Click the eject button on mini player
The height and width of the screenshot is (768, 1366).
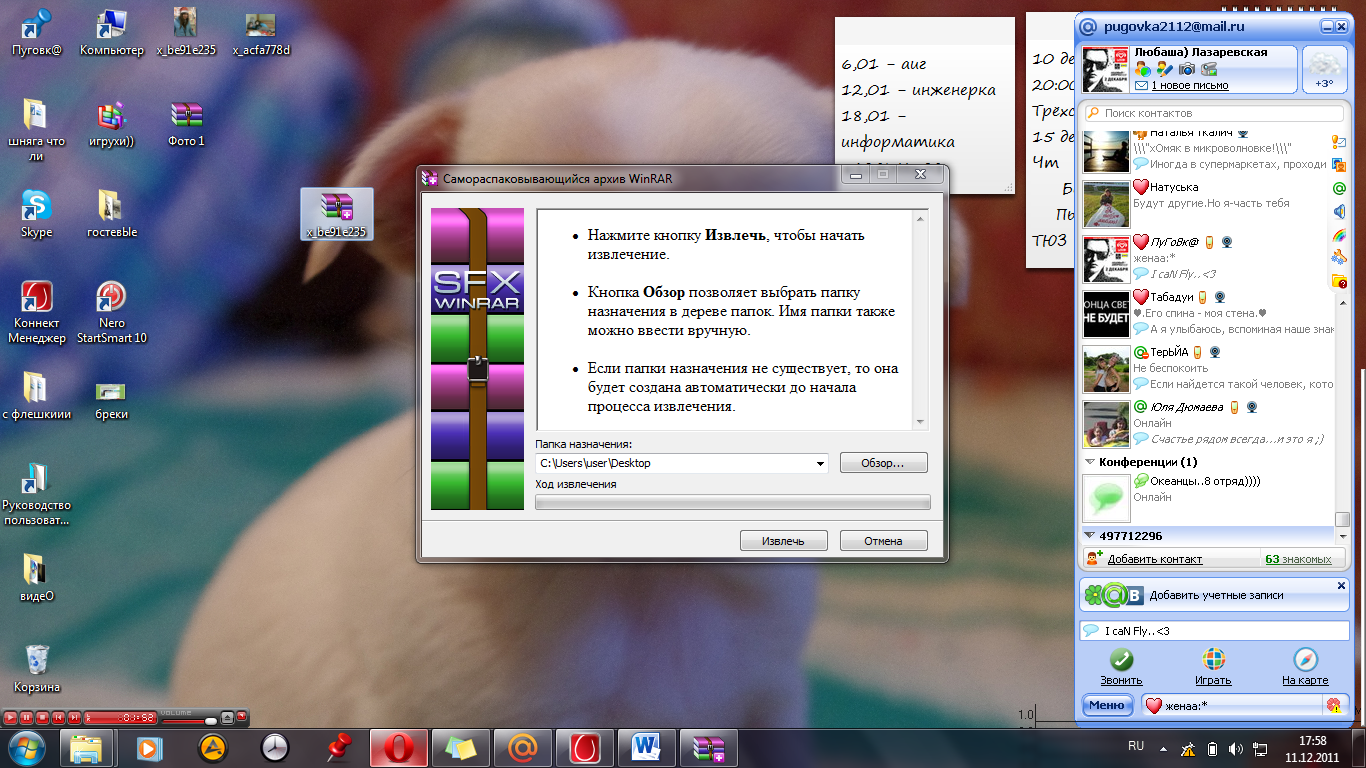point(228,717)
